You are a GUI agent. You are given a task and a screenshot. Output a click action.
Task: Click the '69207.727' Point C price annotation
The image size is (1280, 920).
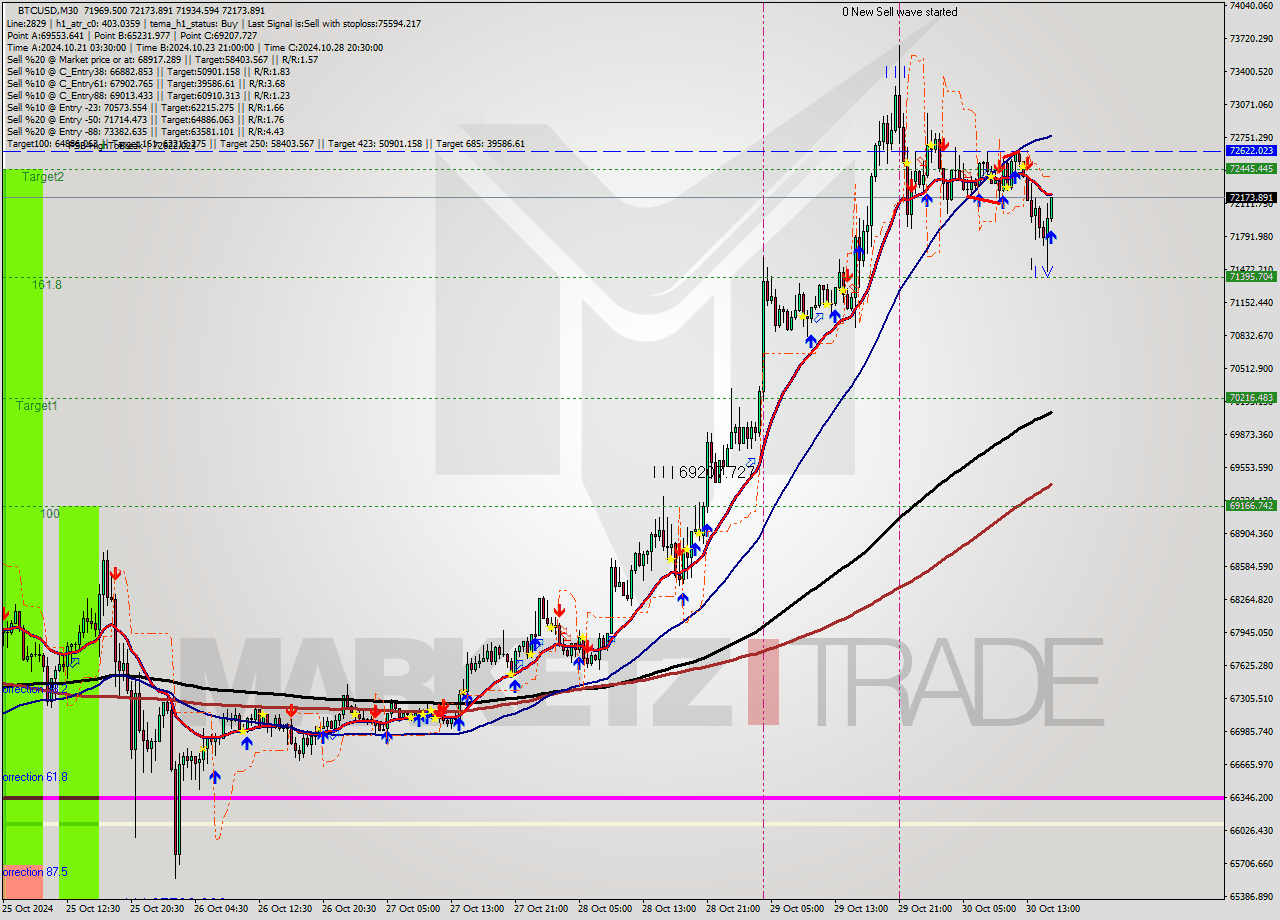click(x=716, y=471)
